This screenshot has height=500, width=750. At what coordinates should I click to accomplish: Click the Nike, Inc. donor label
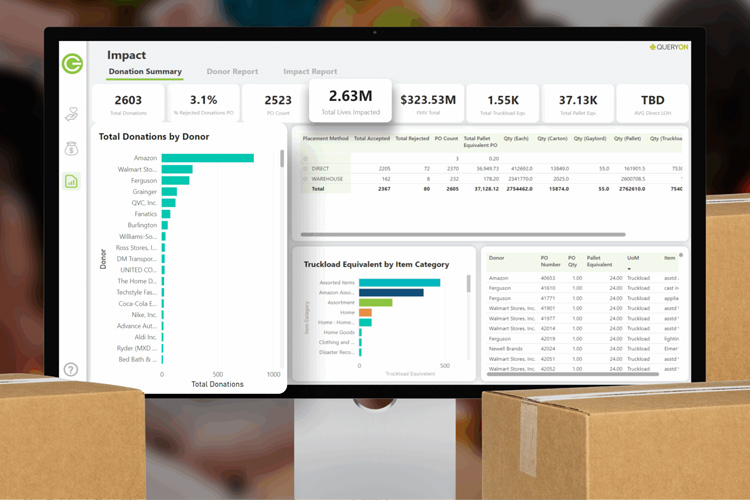pos(144,315)
